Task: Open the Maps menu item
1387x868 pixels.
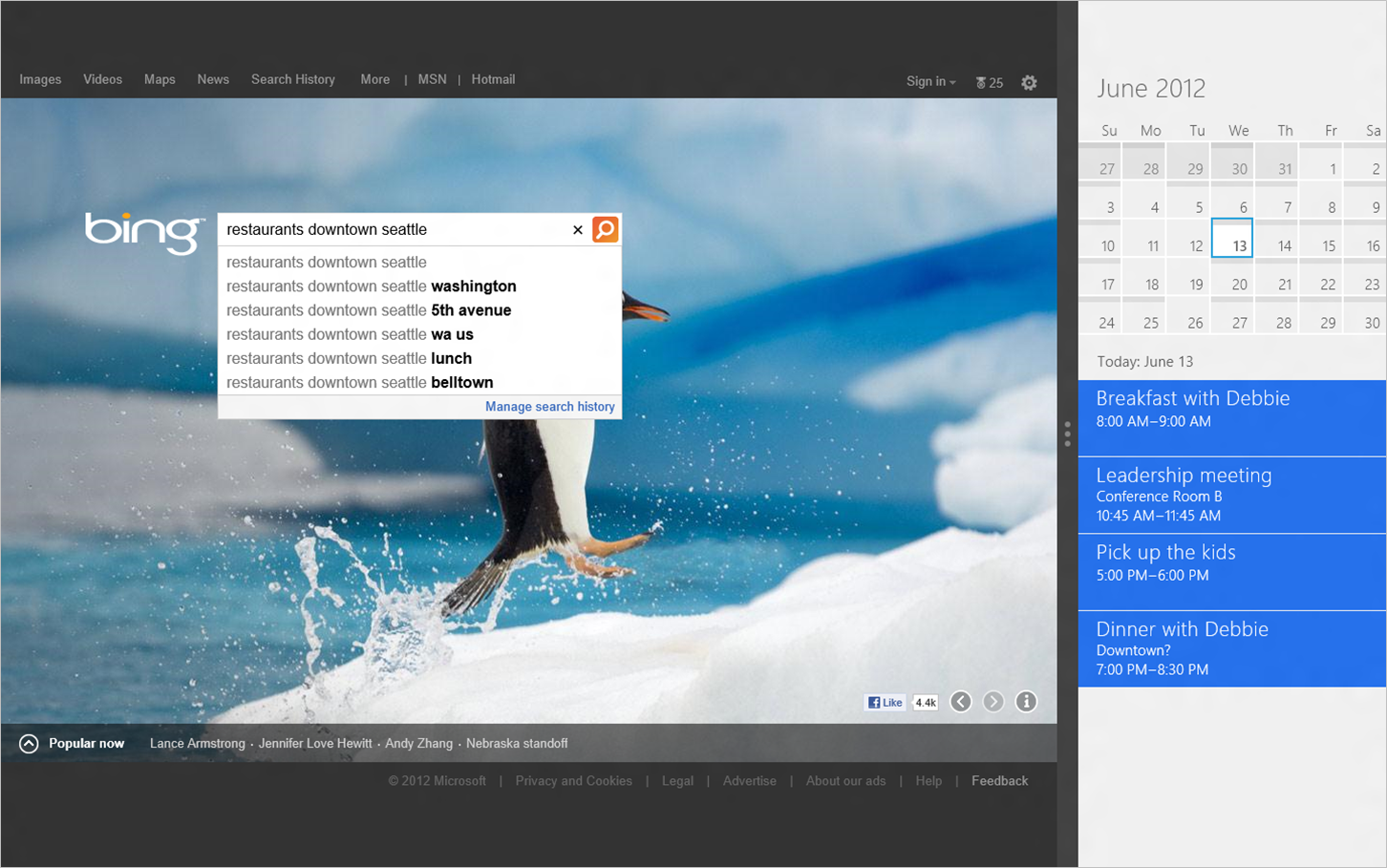Action: [160, 79]
